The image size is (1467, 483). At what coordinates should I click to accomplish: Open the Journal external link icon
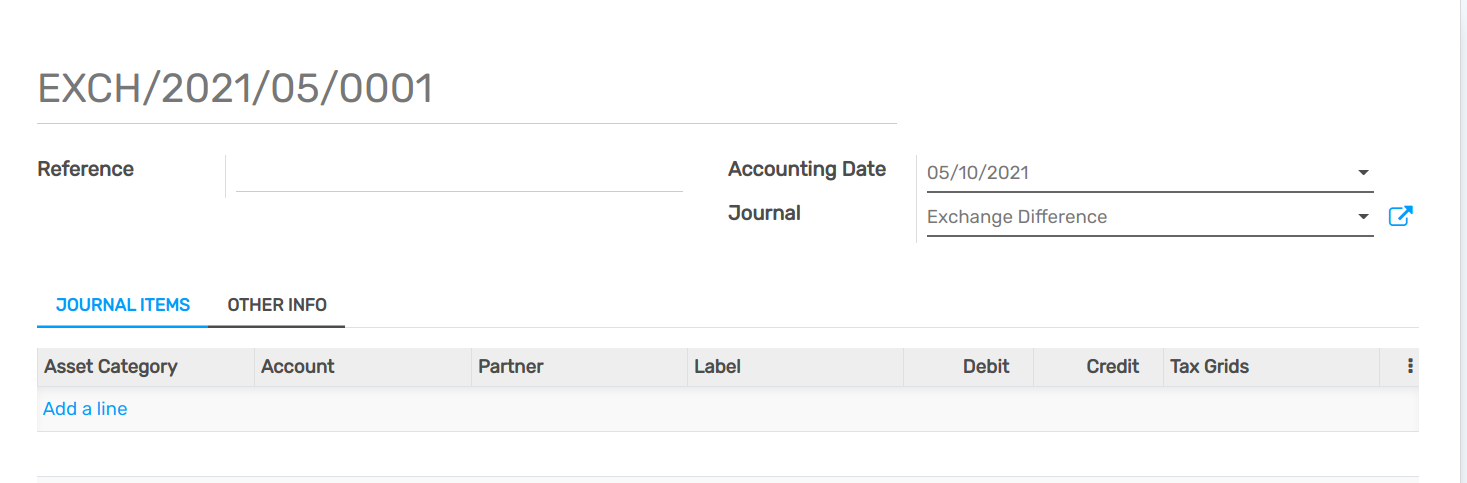coord(1400,216)
